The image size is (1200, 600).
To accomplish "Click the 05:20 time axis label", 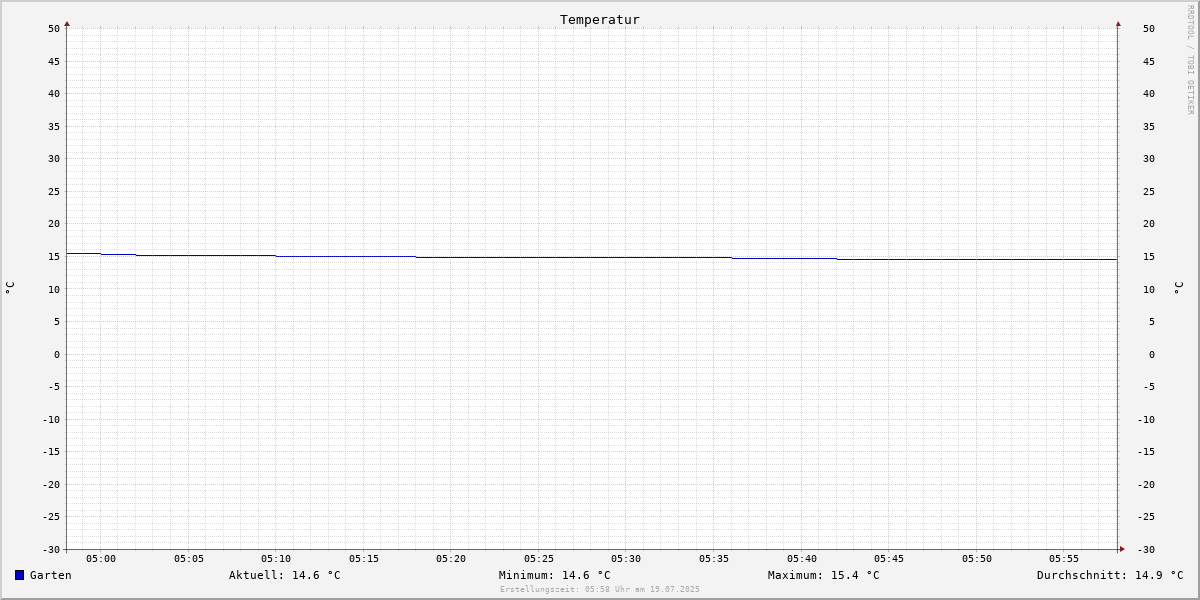I will pos(451,558).
